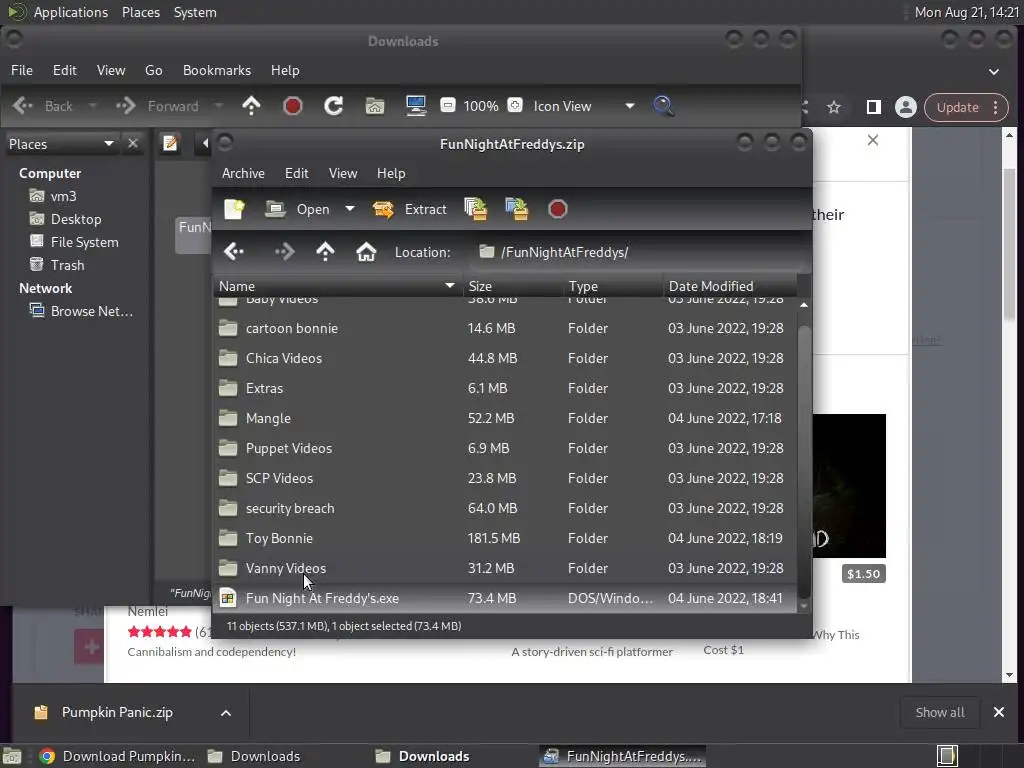This screenshot has width=1024, height=768.
Task: Stop the archive operation red button
Action: (558, 209)
